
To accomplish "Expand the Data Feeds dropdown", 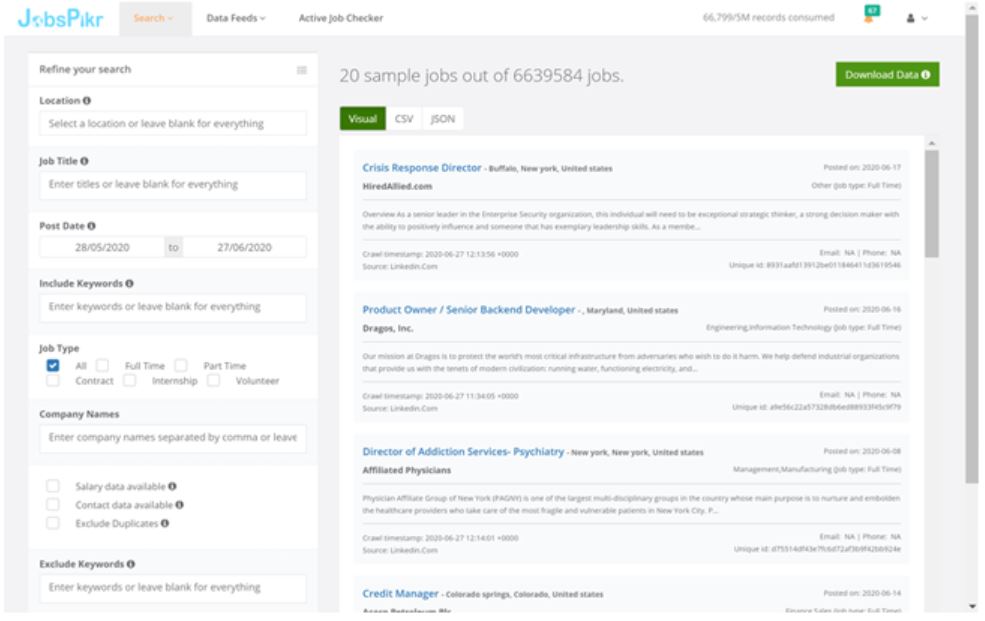I will click(x=235, y=18).
